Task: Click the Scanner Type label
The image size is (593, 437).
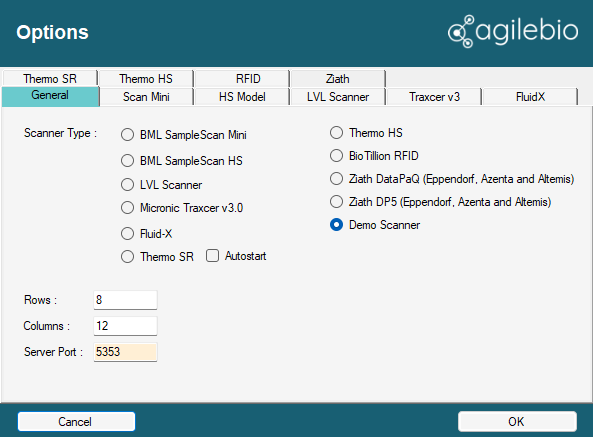Action: pos(61,133)
